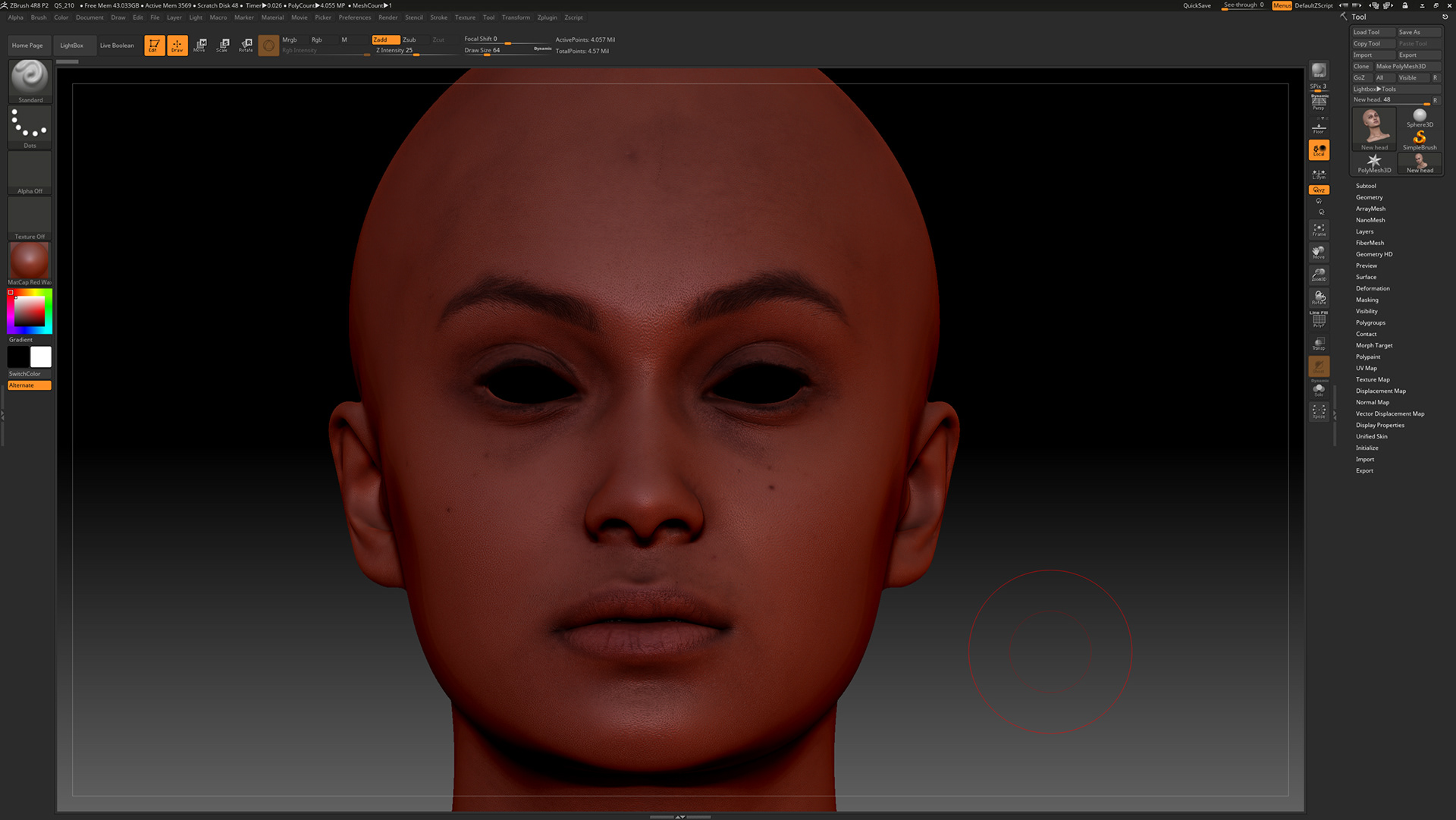Click the BPR render button
1456x820 pixels.
pos(1319,71)
